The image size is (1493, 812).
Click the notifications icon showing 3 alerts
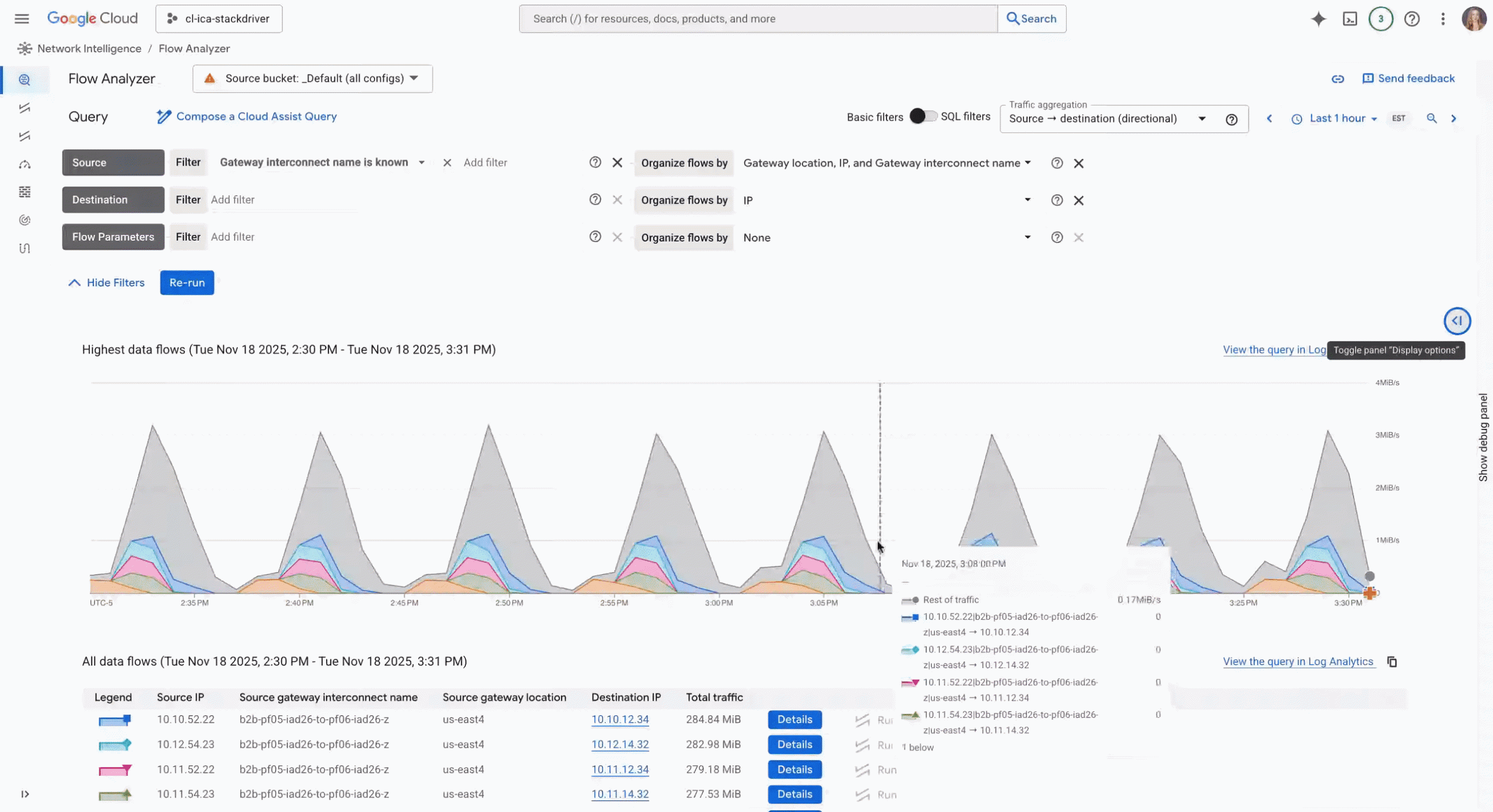[x=1381, y=19]
